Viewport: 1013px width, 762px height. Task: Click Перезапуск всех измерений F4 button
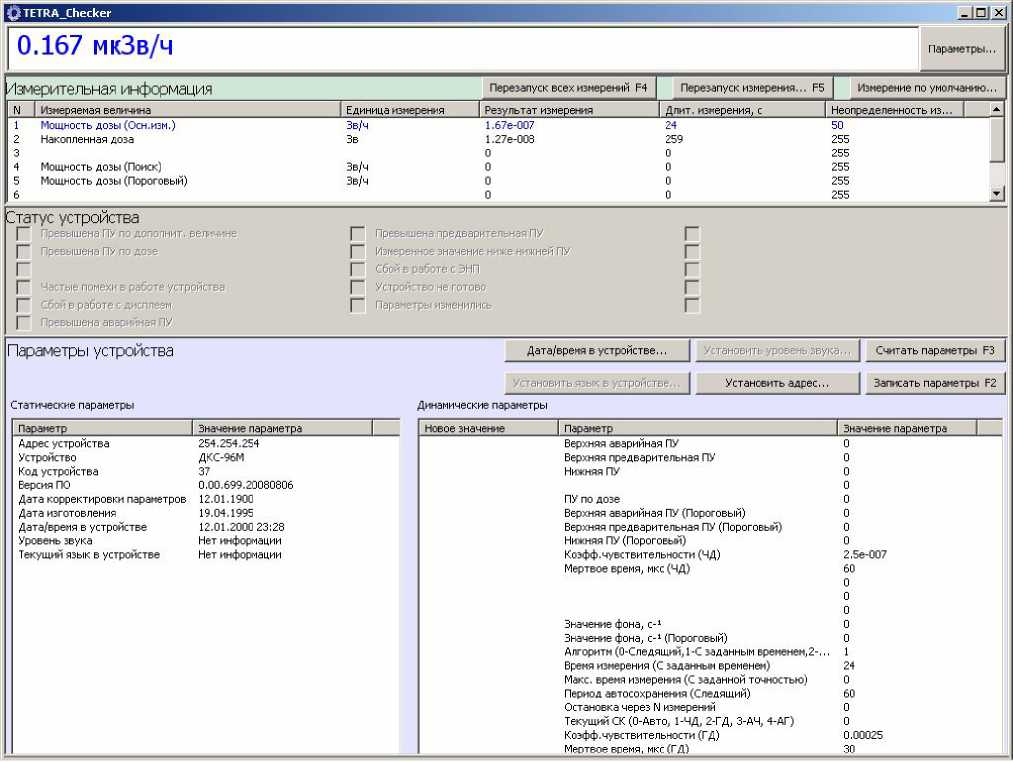tap(568, 88)
